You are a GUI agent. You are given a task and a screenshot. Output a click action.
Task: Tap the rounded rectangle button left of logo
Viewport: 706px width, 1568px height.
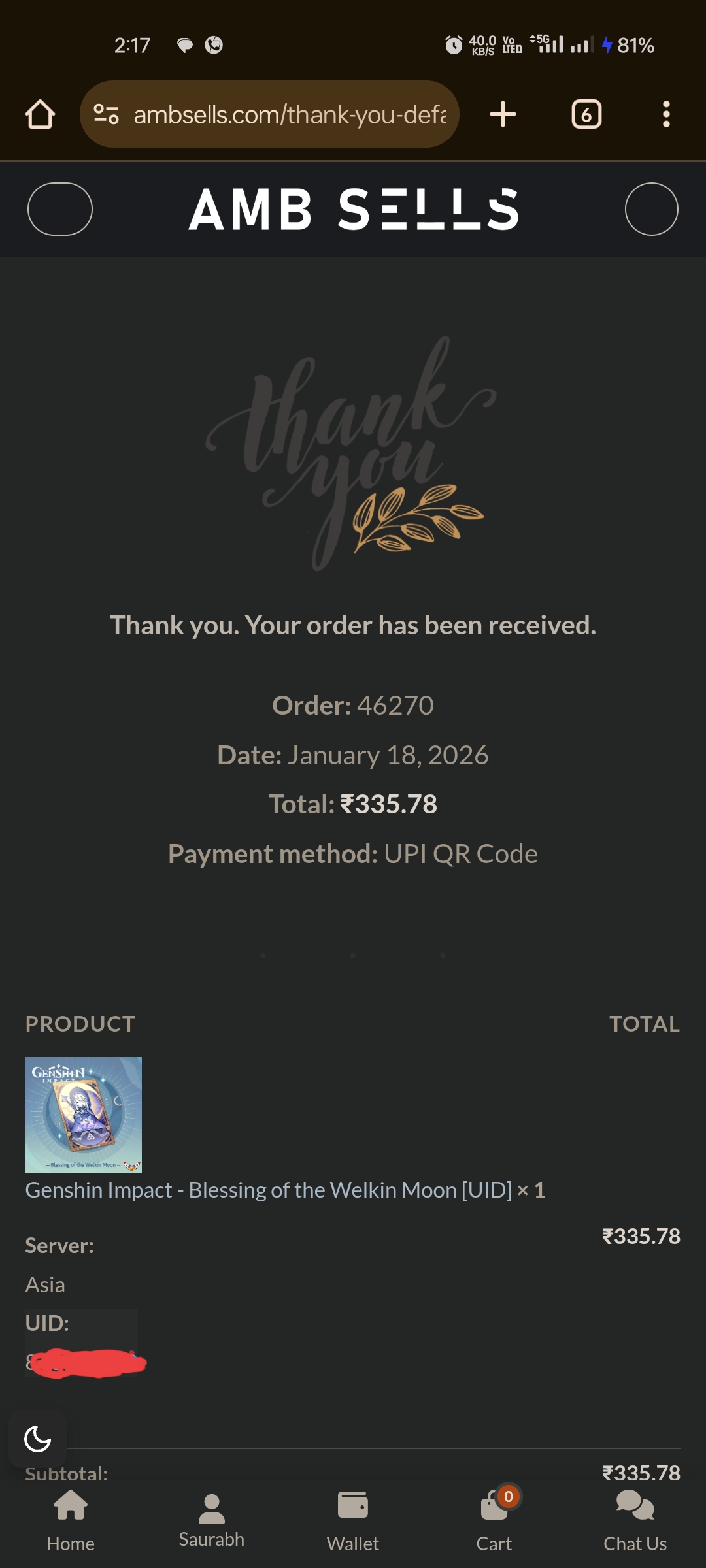pyautogui.click(x=60, y=209)
